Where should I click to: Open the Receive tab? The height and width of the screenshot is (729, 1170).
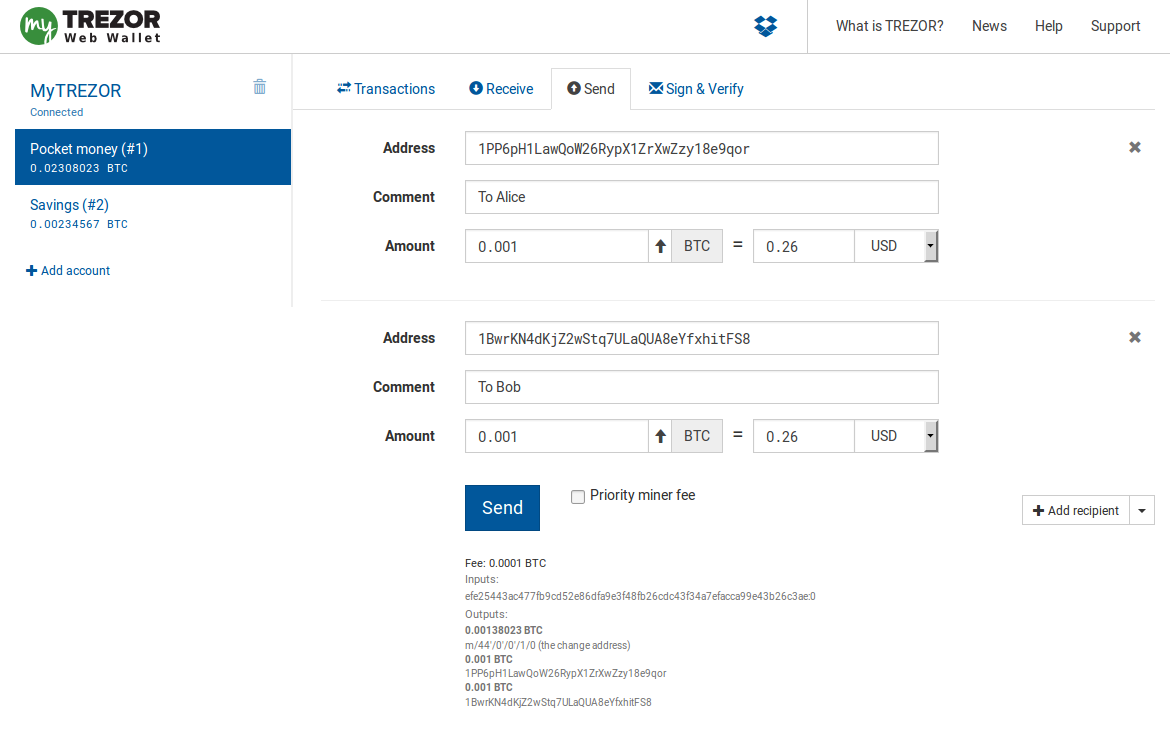[x=501, y=89]
